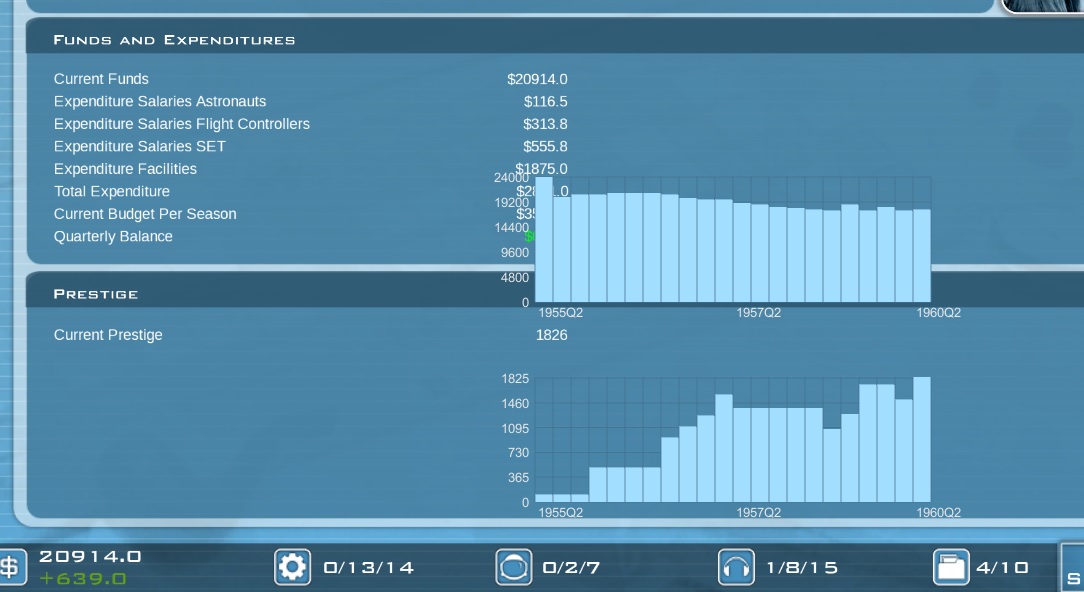Click the Funds and Expenditures header

tap(174, 40)
